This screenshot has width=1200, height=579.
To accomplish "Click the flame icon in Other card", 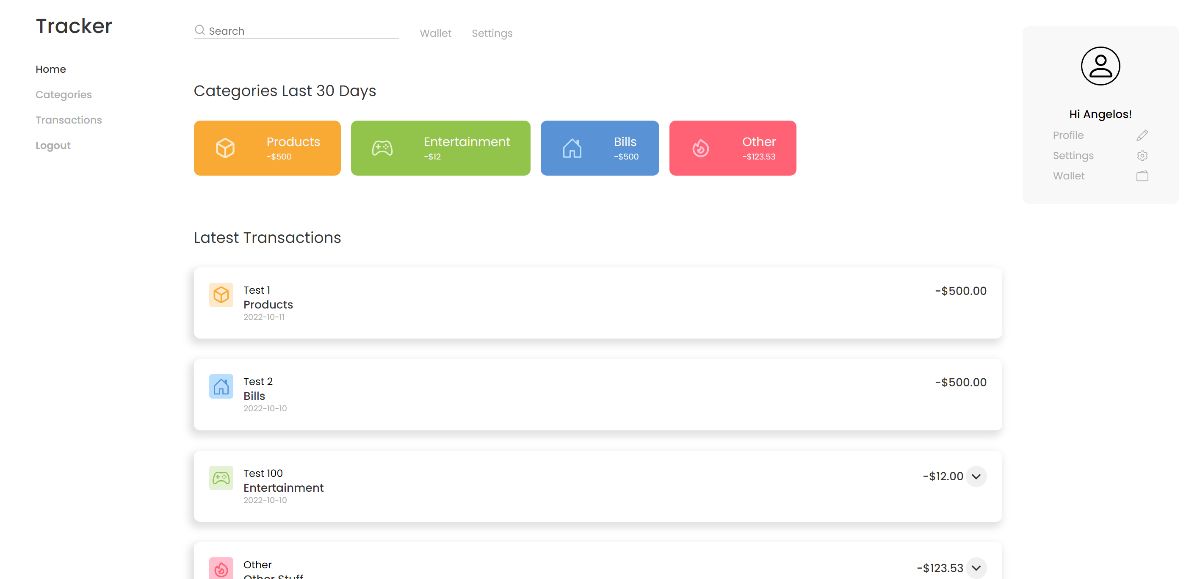I will 700,148.
